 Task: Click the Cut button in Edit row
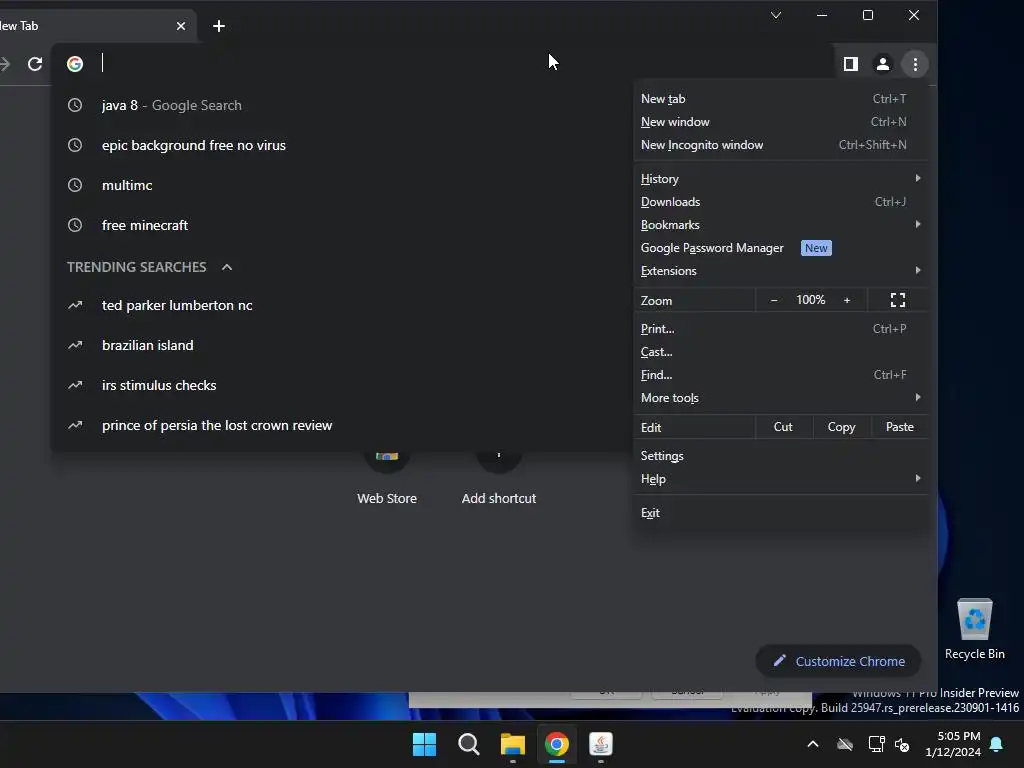pos(783,427)
